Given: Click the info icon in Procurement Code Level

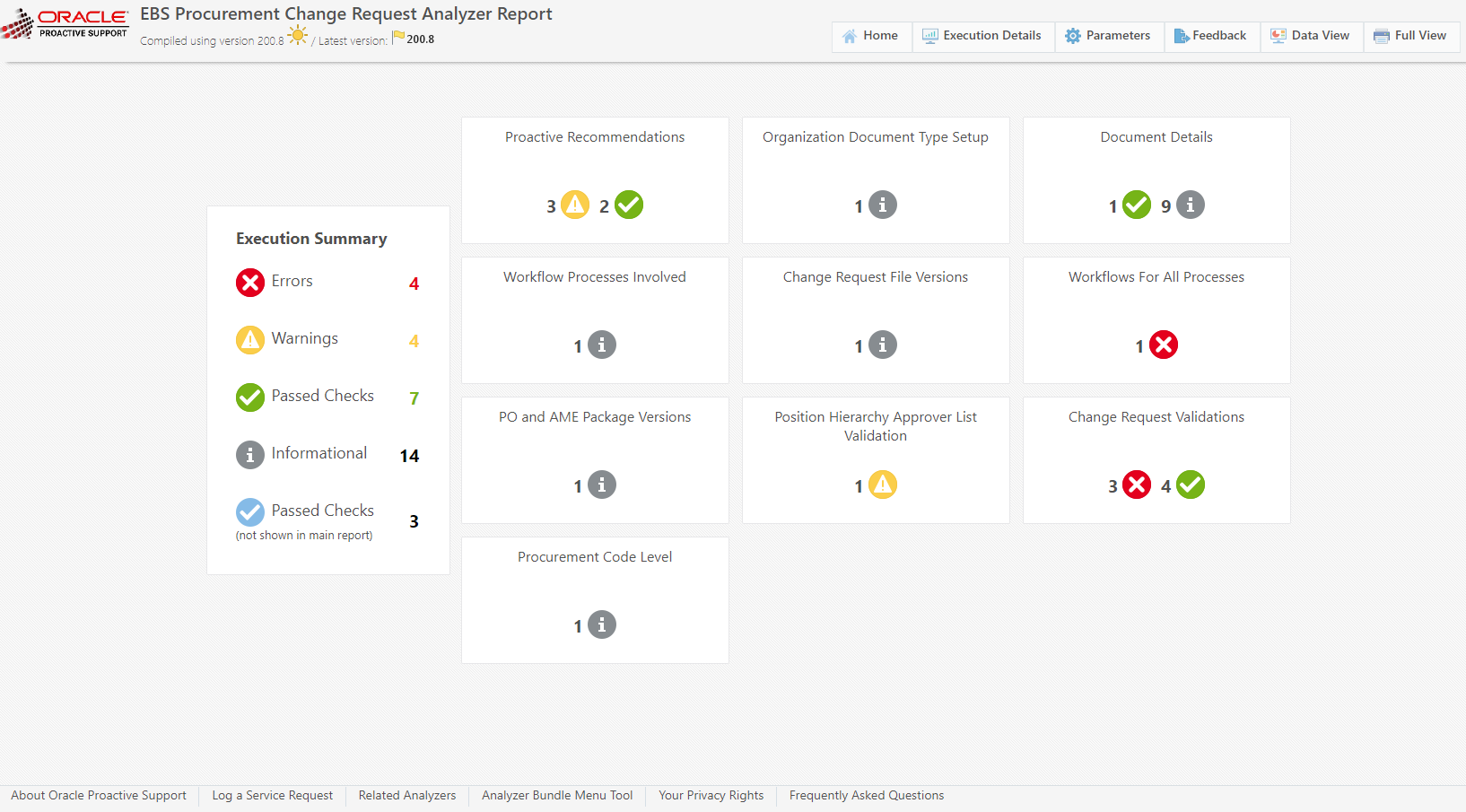Looking at the screenshot, I should [602, 624].
